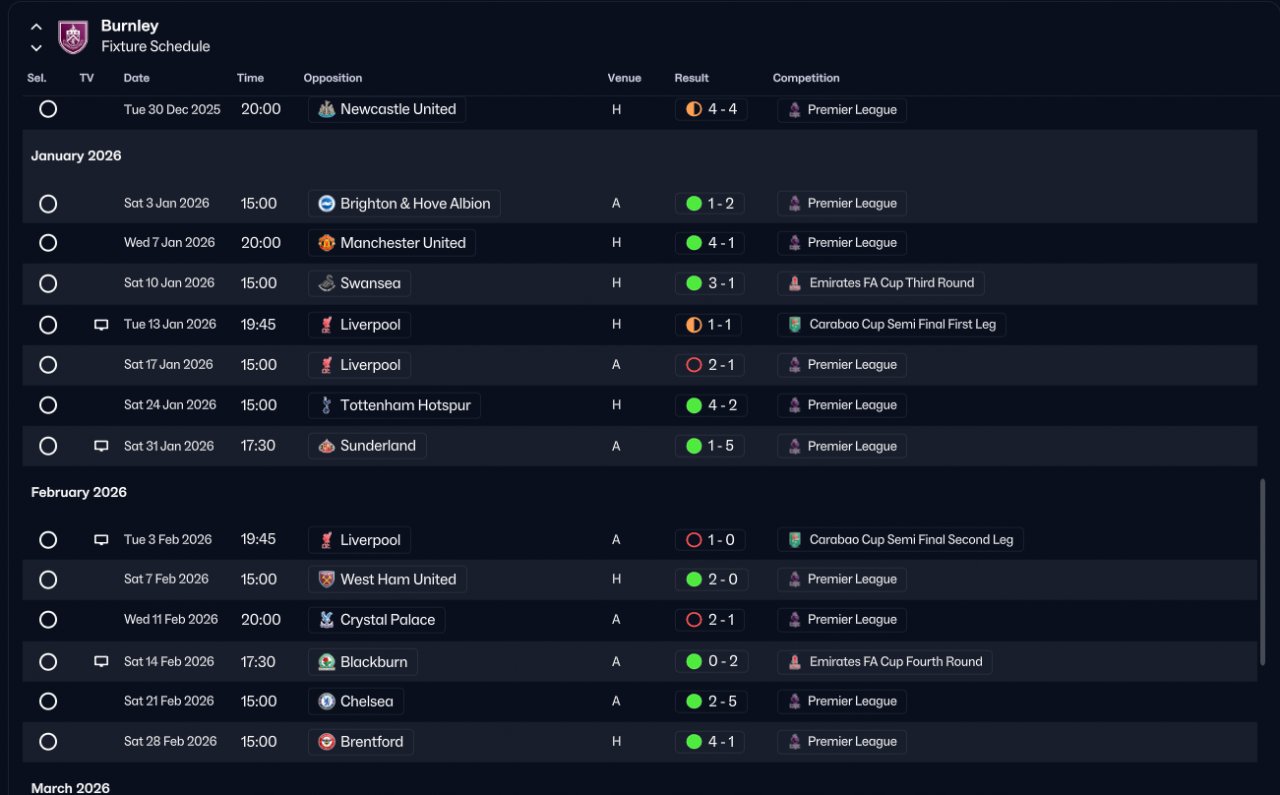
Task: Open the 4 - 4 Newcastle United result
Action: 711,110
